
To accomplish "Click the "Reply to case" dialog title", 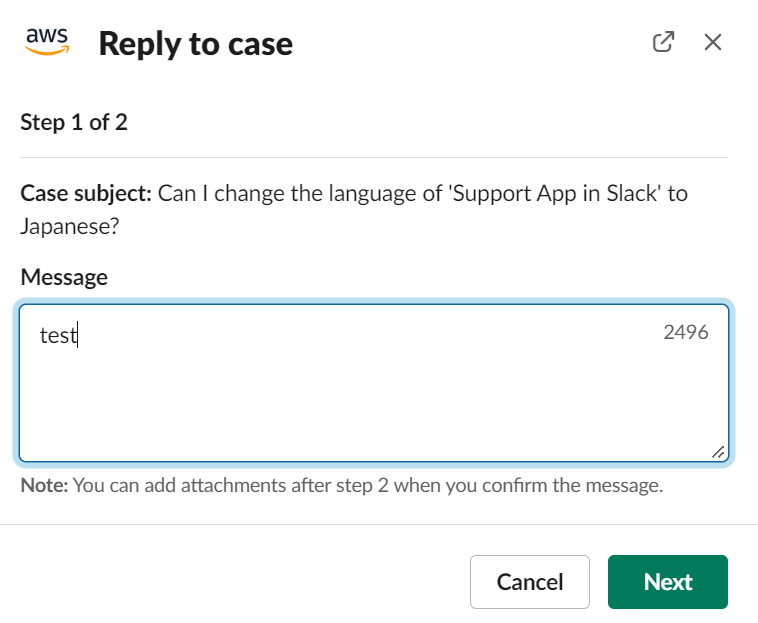I will (x=196, y=44).
